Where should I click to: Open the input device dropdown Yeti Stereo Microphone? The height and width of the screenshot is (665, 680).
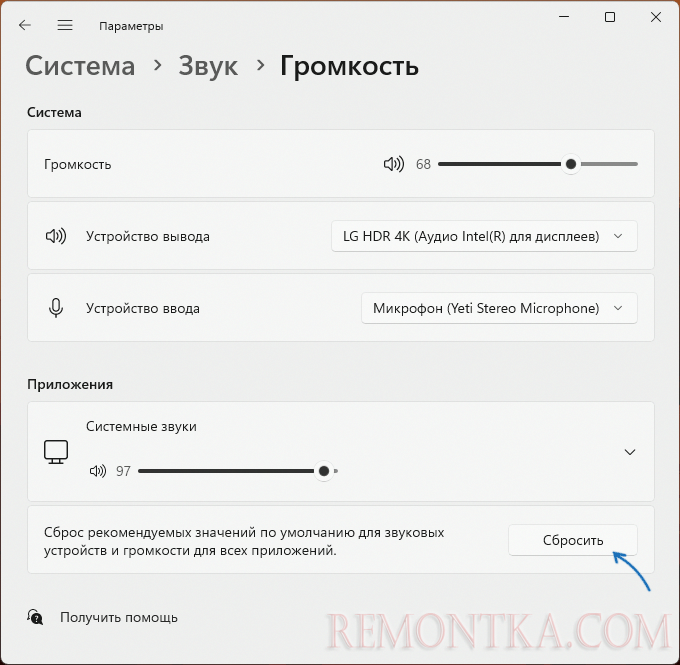click(x=499, y=308)
